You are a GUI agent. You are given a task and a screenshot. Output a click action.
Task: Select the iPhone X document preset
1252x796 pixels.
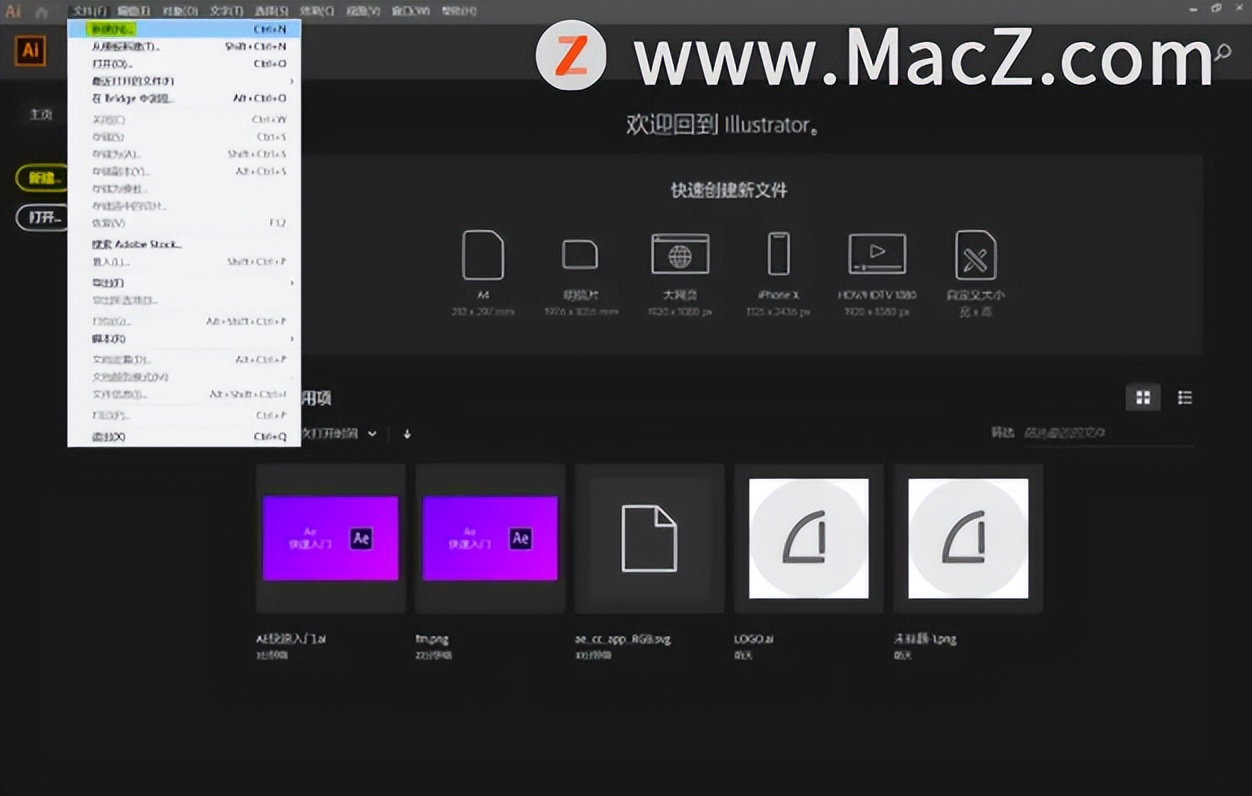pos(778,255)
